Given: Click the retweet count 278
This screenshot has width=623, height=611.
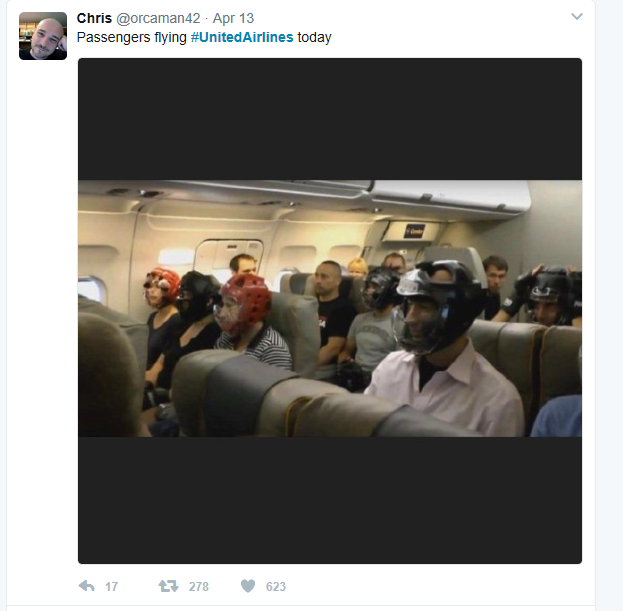Looking at the screenshot, I should [199, 586].
